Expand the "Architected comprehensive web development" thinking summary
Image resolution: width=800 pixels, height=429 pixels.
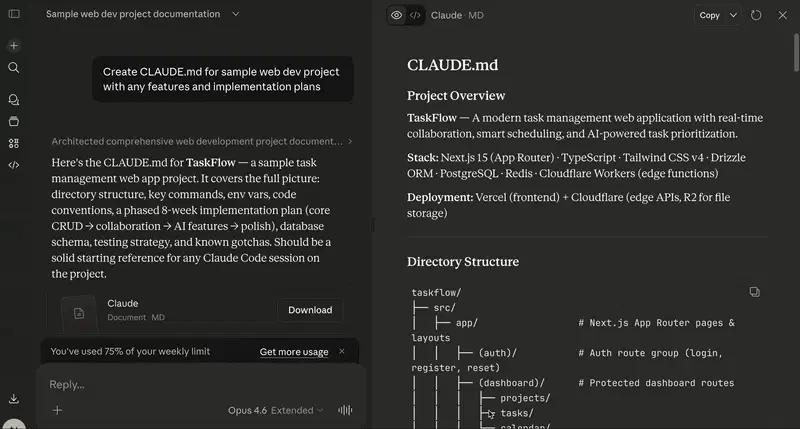click(201, 141)
